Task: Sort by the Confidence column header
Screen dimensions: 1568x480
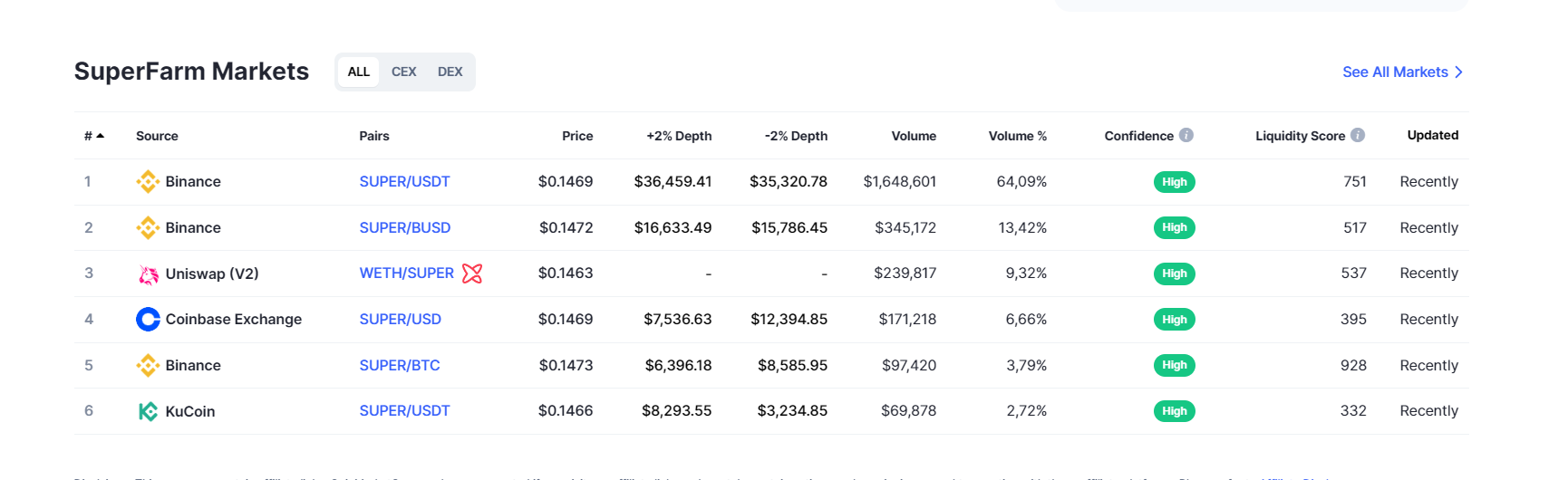Action: [1139, 136]
